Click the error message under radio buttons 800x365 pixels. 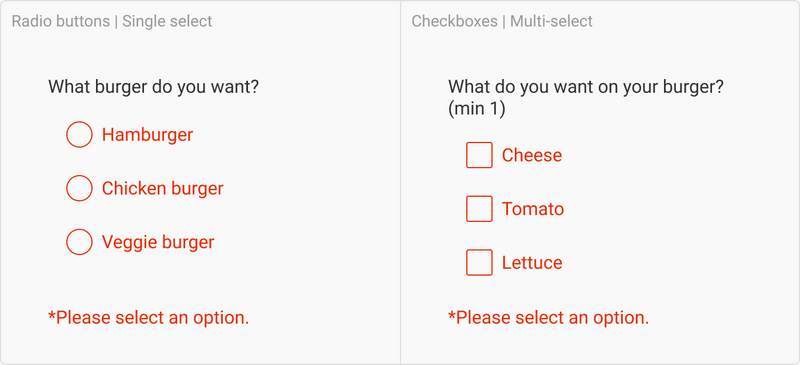[x=148, y=318]
